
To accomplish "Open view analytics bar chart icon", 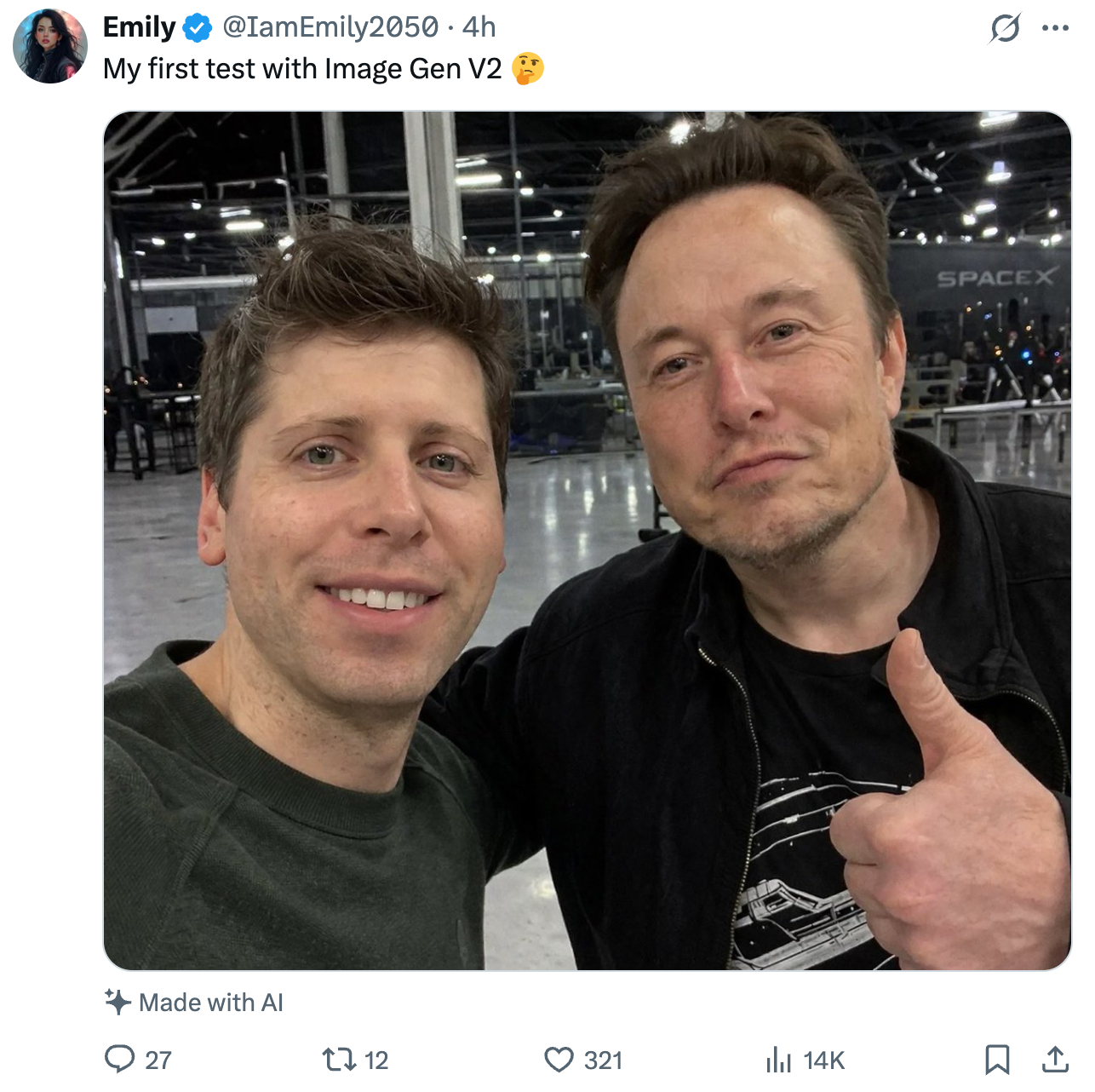I will coord(778,1060).
